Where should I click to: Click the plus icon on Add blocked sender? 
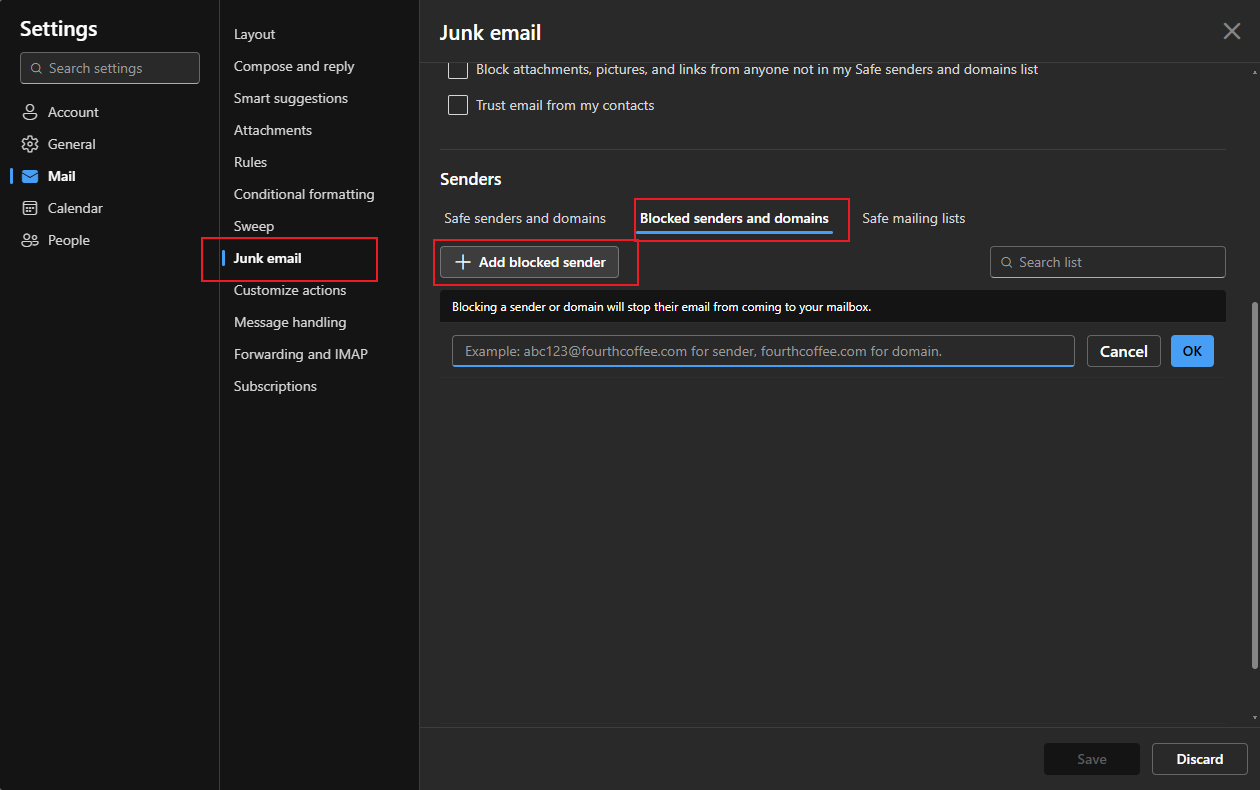[x=462, y=261]
